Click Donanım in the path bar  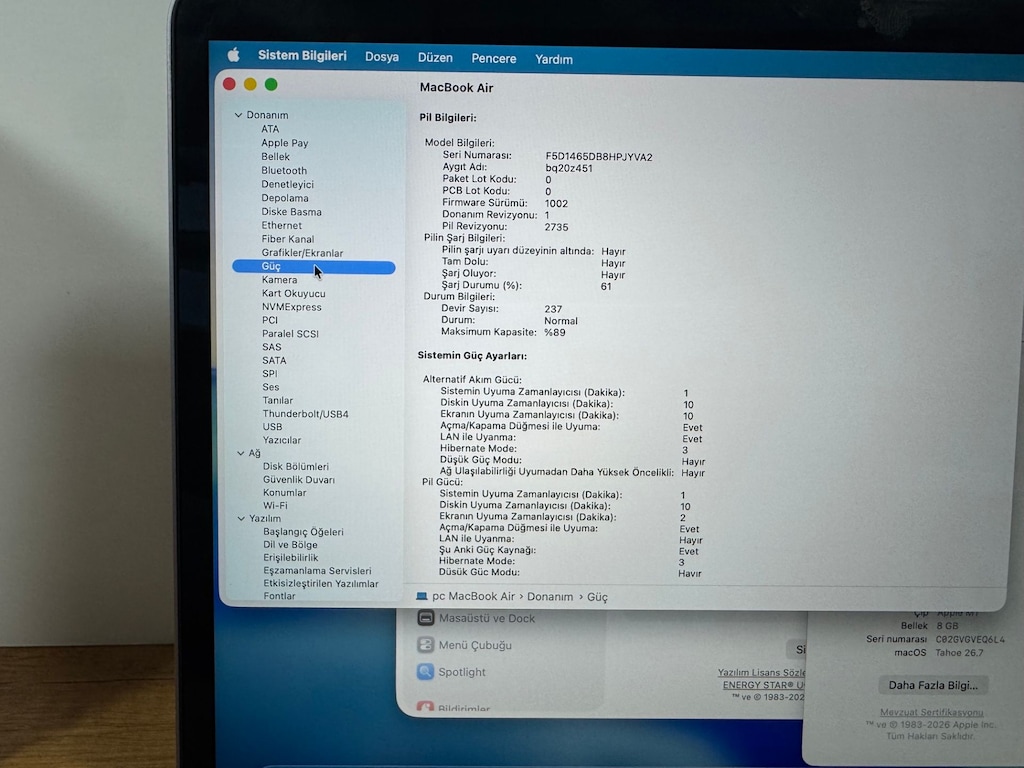pyautogui.click(x=550, y=597)
